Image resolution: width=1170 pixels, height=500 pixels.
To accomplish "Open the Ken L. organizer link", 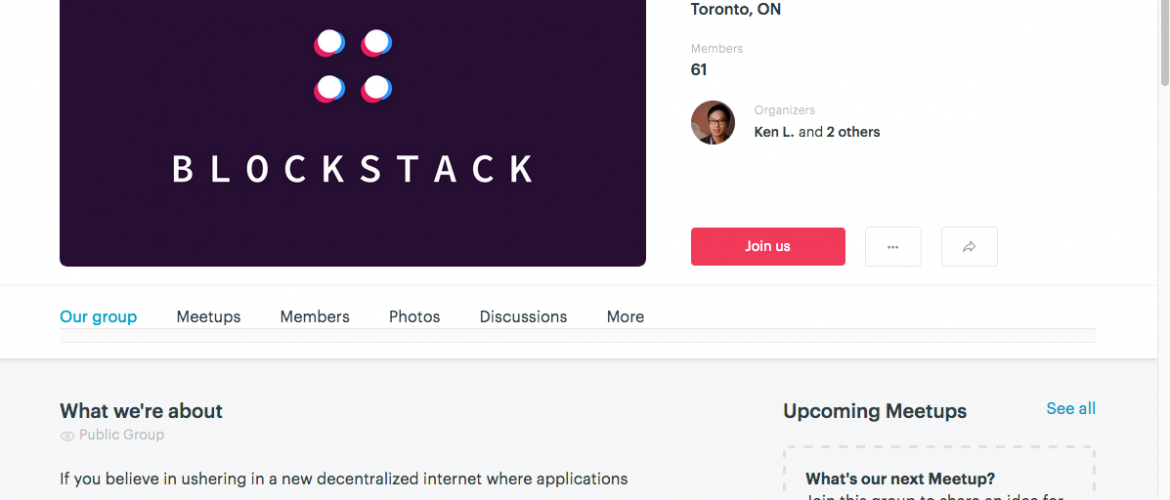I will point(773,132).
